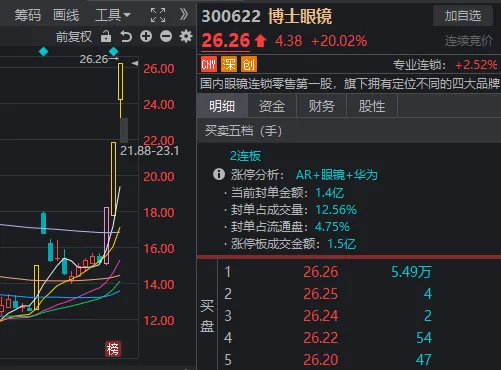Select buy level 1 price 26.26
The height and width of the screenshot is (370, 501).
pyautogui.click(x=321, y=272)
